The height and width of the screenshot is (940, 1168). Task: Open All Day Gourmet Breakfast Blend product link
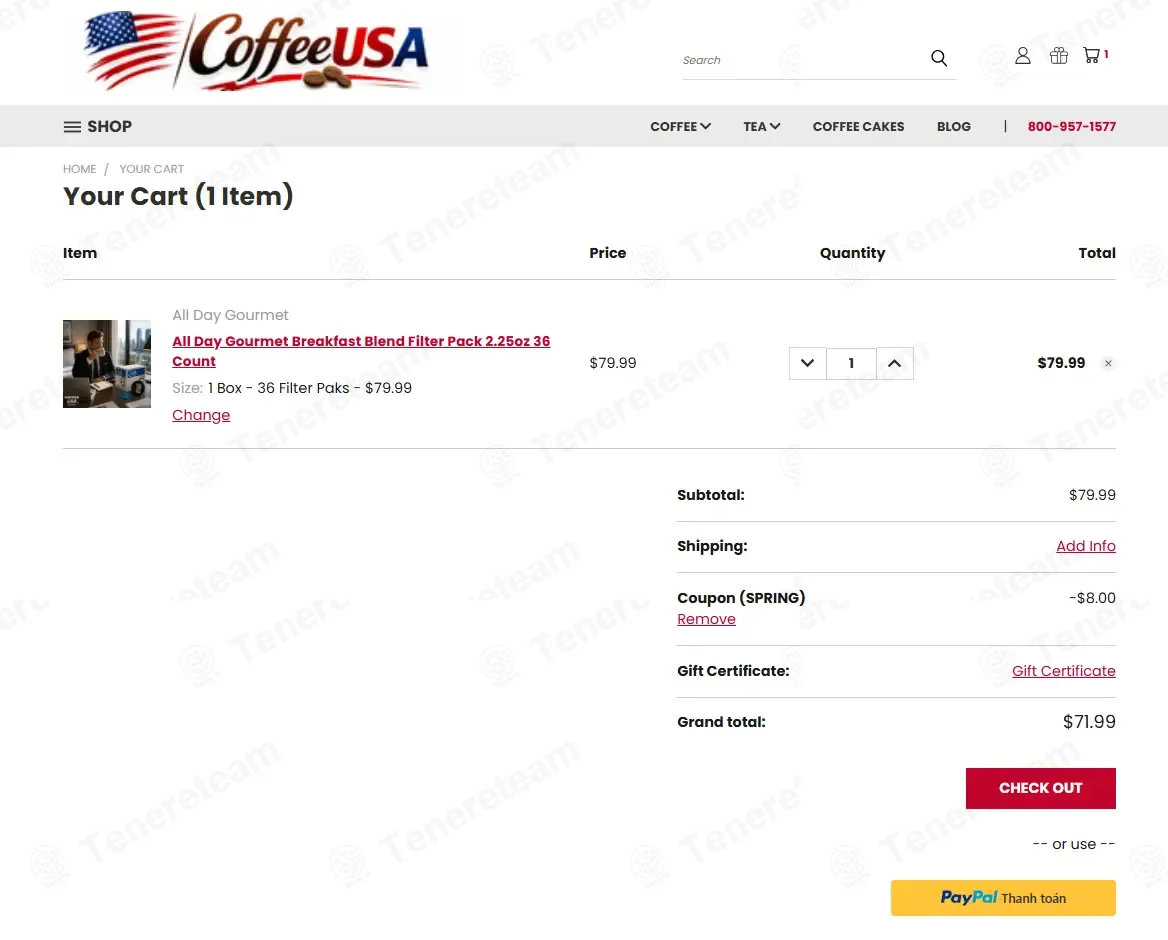click(x=361, y=351)
